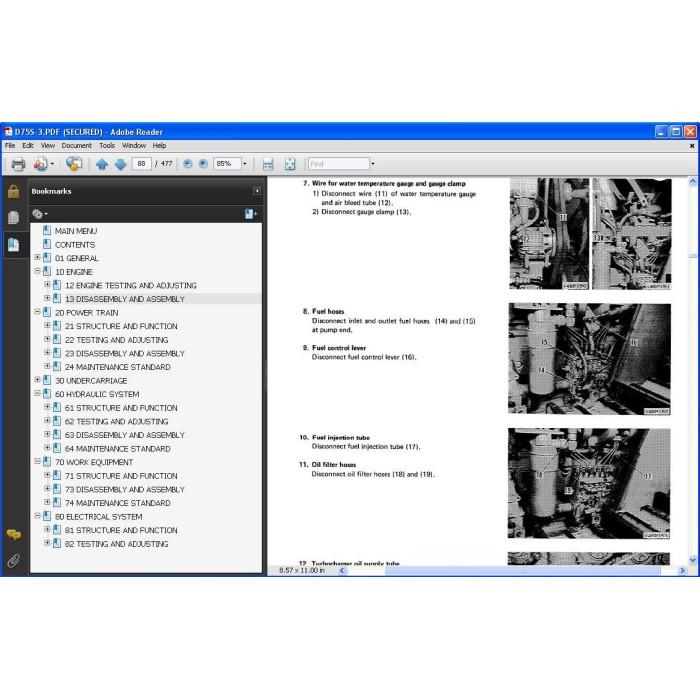Expand 12 ENGINE TESTING AND ADJUSTING

(47, 284)
